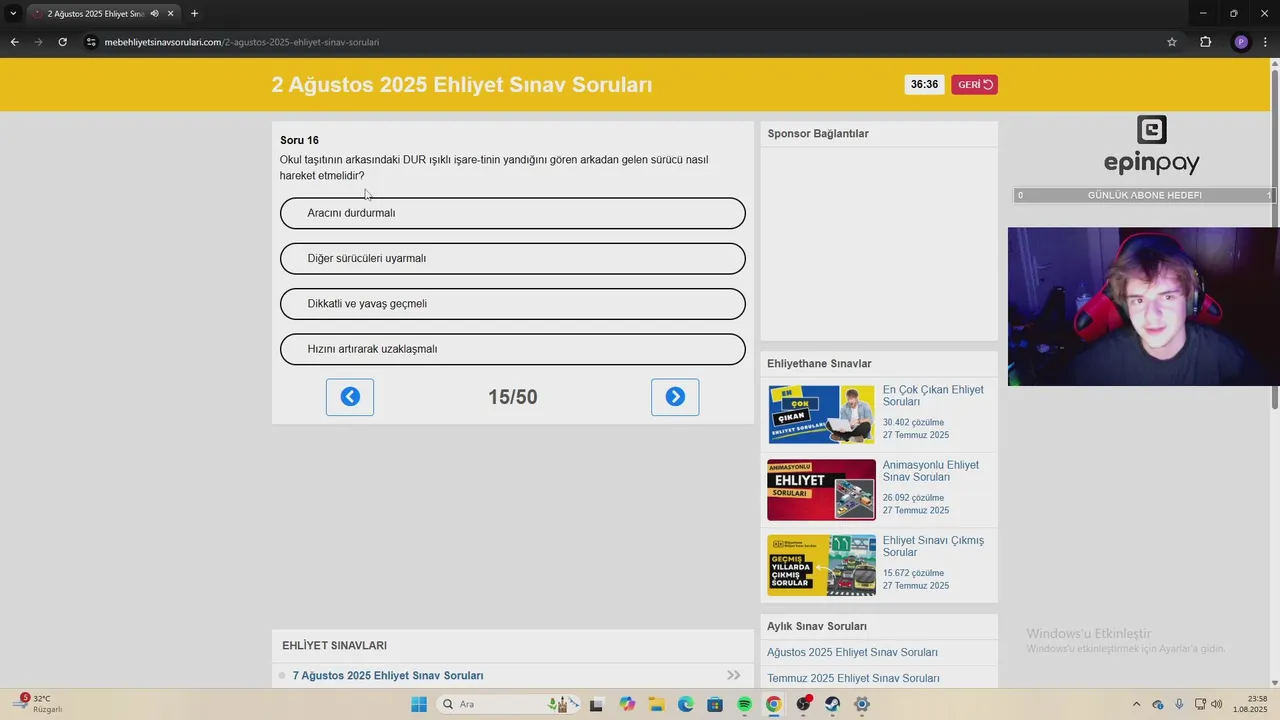This screenshot has height=720, width=1280.
Task: Open 'Ağustos 2025 Ehliyet Sınav Soruları' link
Action: [x=852, y=653]
